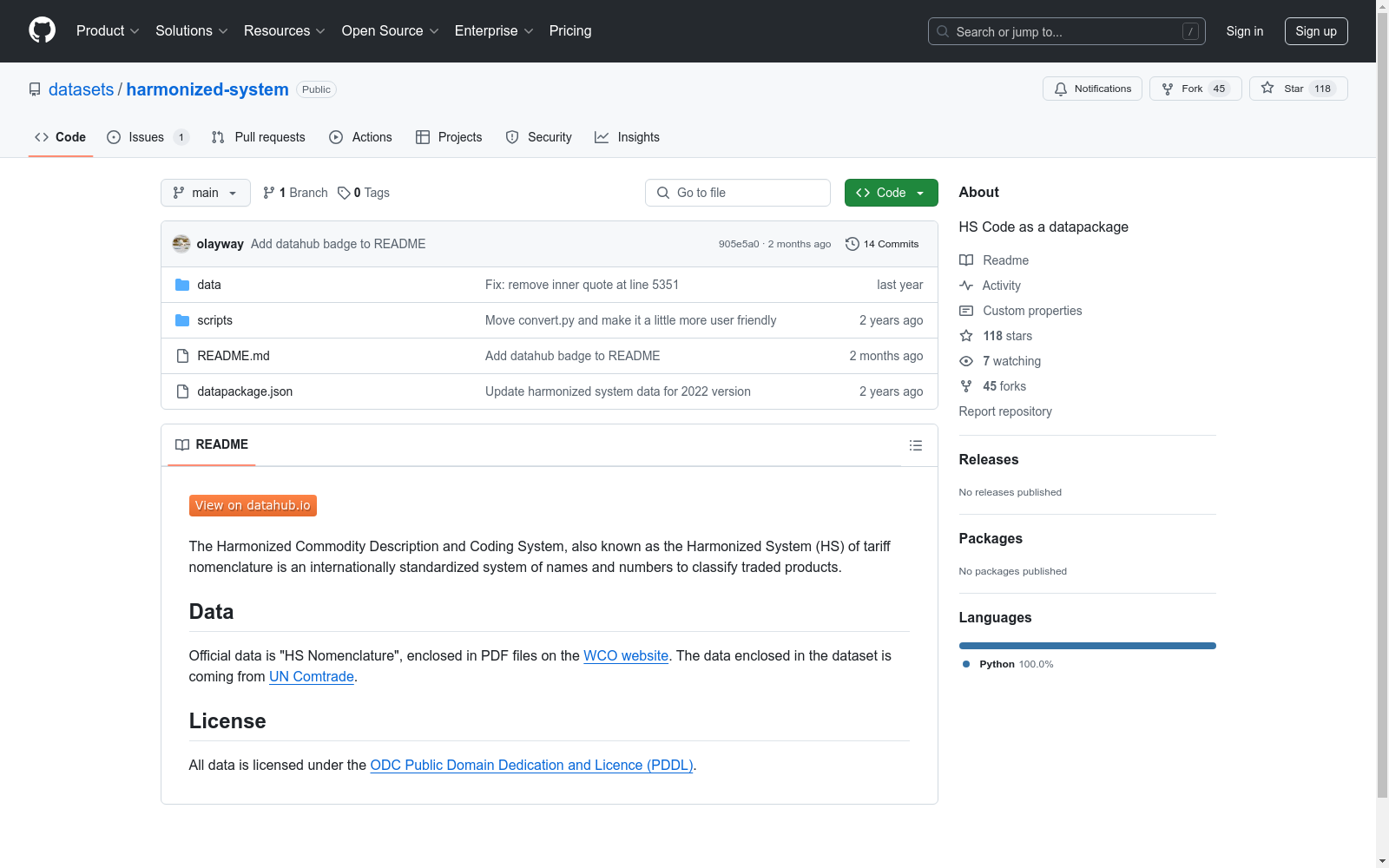This screenshot has height=868, width=1389.
Task: Select the README tab in file viewer
Action: pos(212,444)
